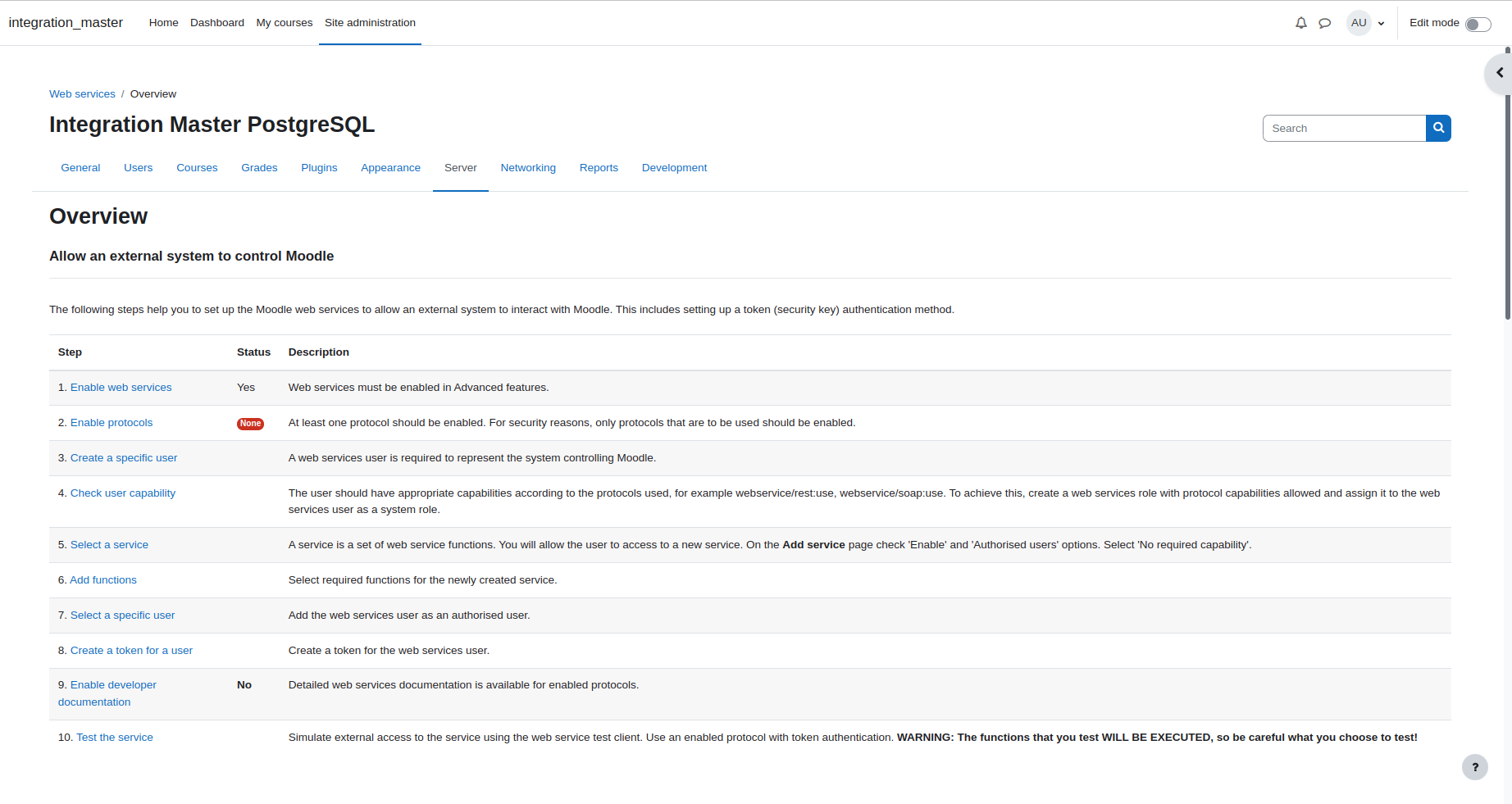Click the No status of developer documentation

click(x=244, y=685)
